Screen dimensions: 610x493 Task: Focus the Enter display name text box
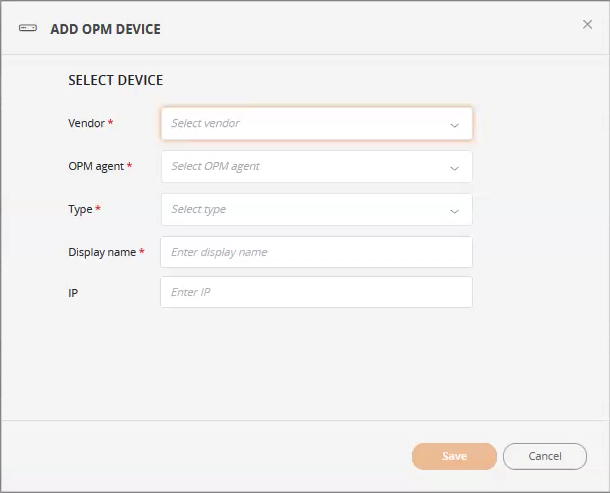(x=317, y=252)
